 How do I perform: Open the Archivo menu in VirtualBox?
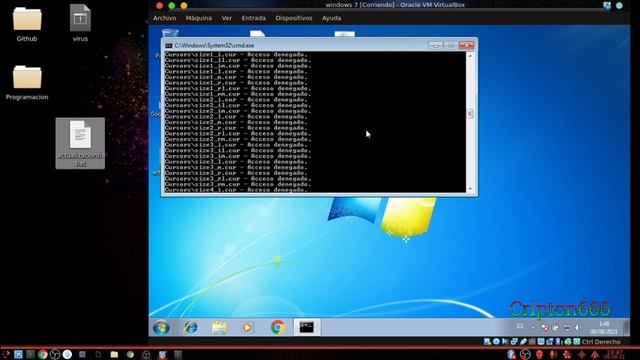click(164, 18)
